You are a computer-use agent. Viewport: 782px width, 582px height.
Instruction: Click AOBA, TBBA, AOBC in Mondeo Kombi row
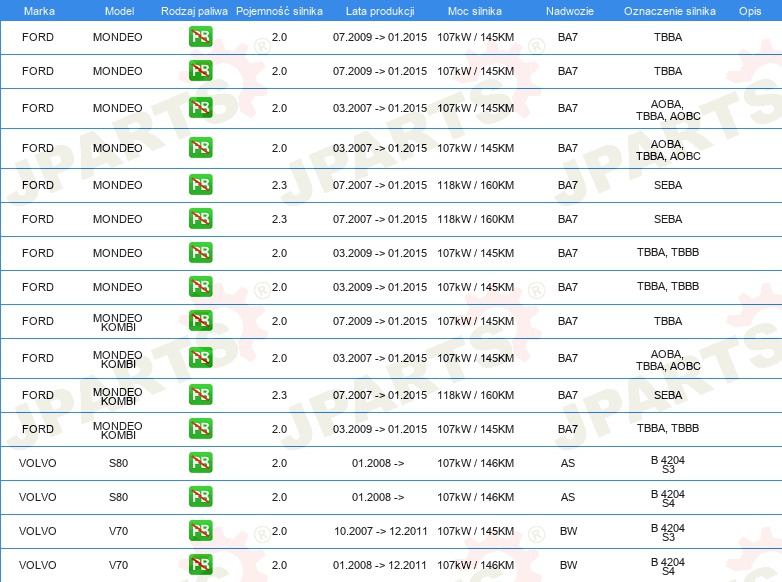668,360
